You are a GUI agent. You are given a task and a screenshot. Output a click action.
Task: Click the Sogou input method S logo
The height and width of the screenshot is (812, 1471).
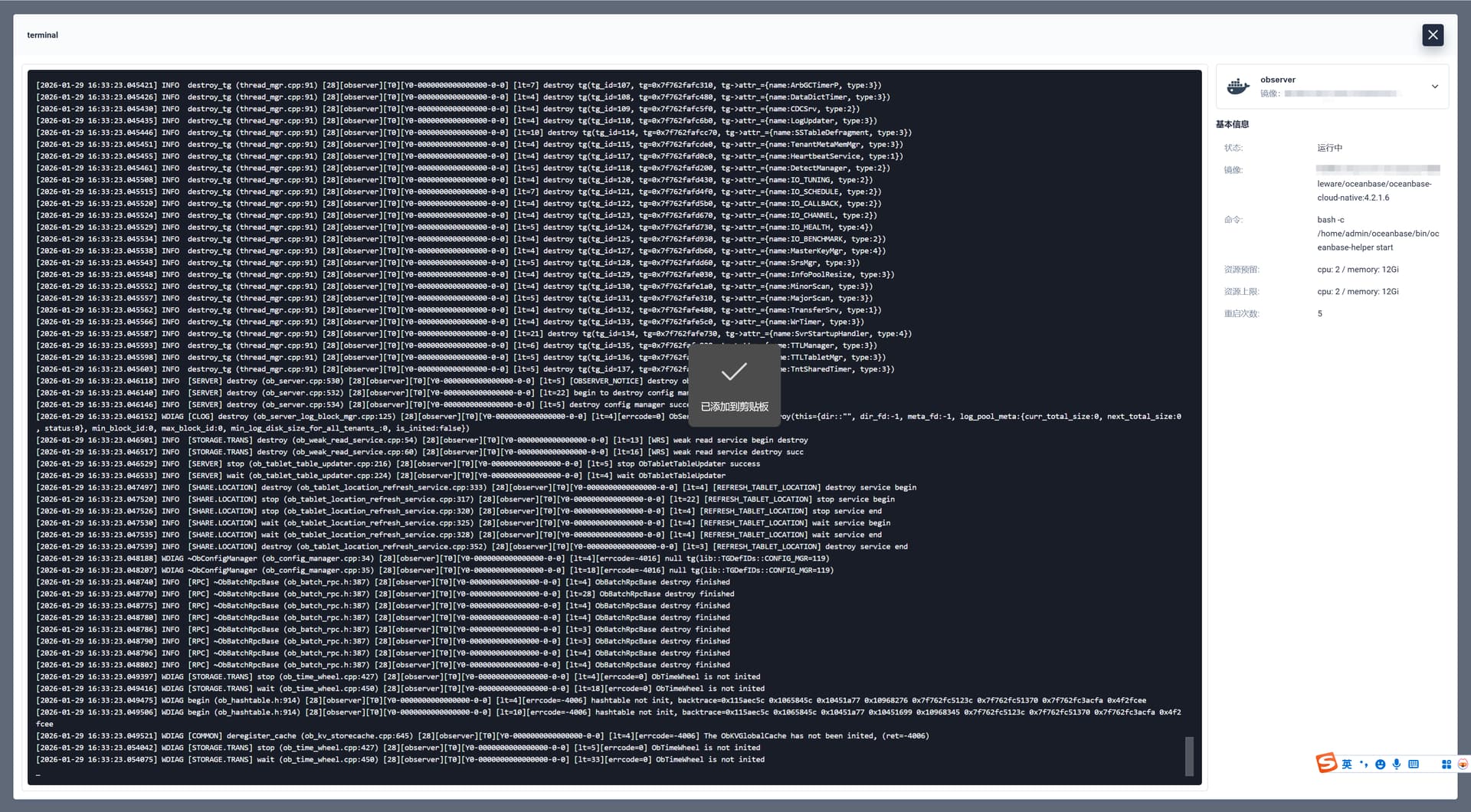click(1326, 763)
